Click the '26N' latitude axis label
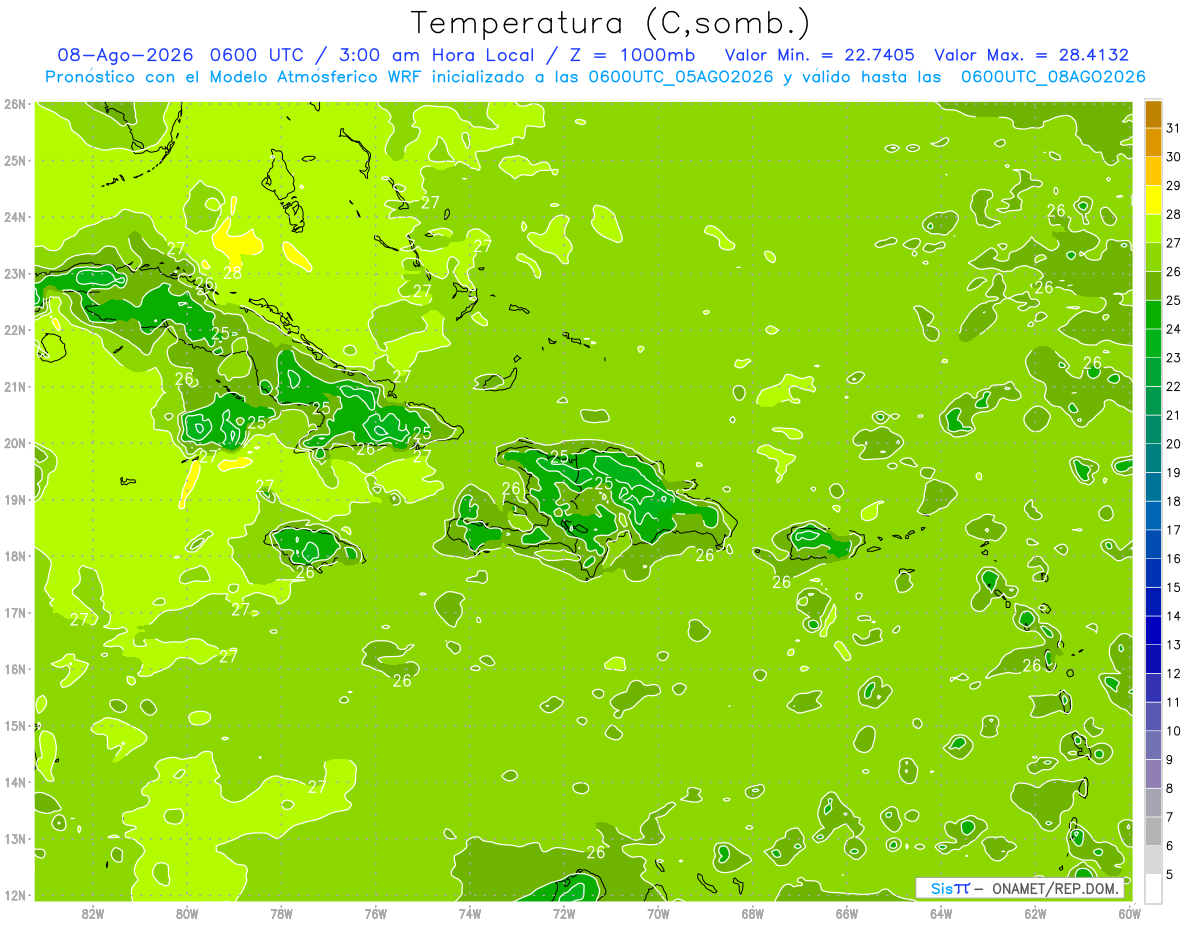Image resolution: width=1200 pixels, height=927 pixels. point(14,104)
